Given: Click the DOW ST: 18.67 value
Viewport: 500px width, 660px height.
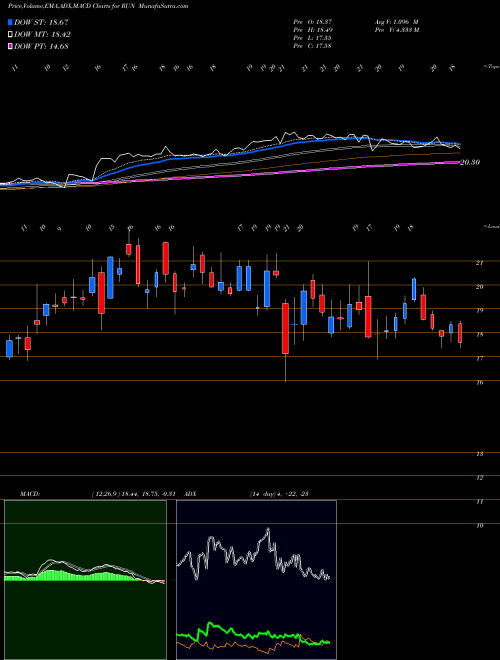Looking at the screenshot, I should pos(41,23).
